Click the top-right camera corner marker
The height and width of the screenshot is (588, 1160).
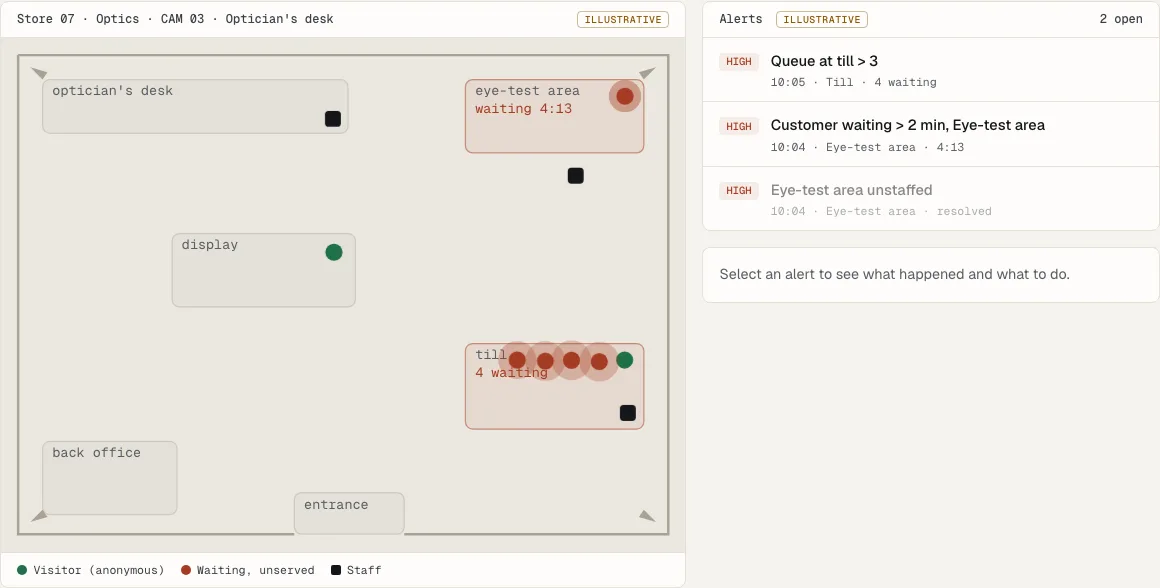(647, 72)
